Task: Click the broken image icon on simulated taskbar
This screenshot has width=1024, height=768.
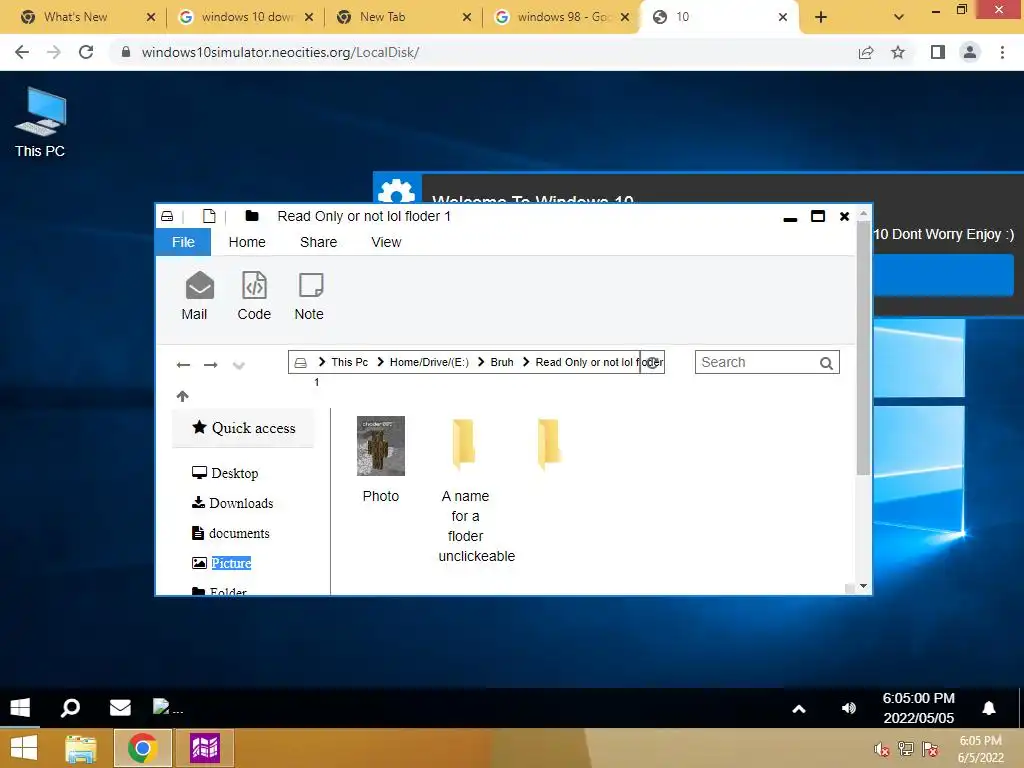Action: point(161,706)
